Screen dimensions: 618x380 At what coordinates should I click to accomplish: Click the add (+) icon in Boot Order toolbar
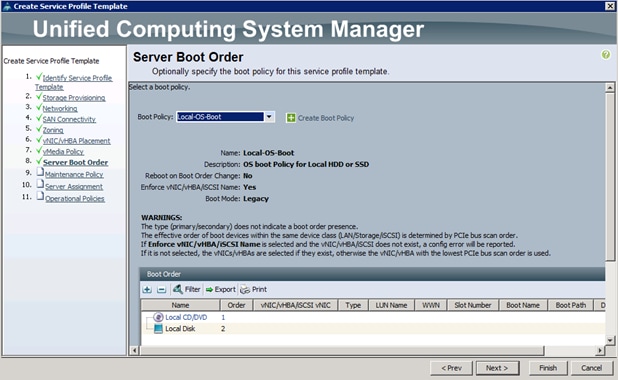(147, 290)
